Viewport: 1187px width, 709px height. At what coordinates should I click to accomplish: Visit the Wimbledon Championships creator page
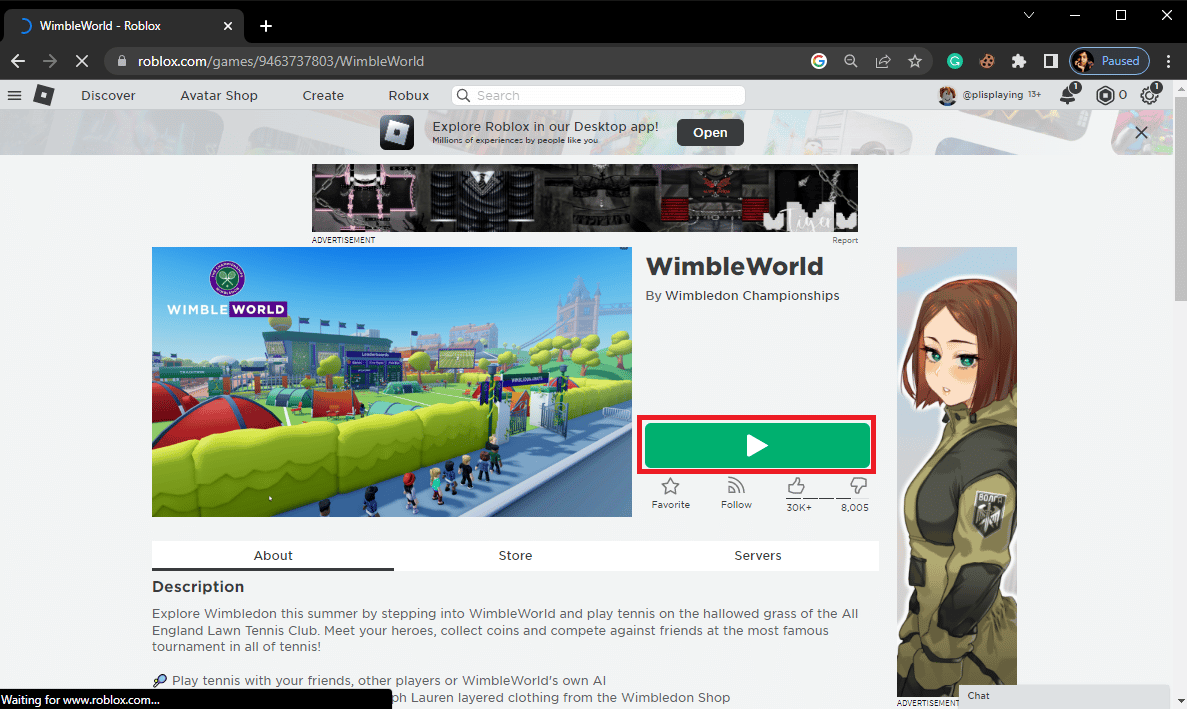click(752, 296)
